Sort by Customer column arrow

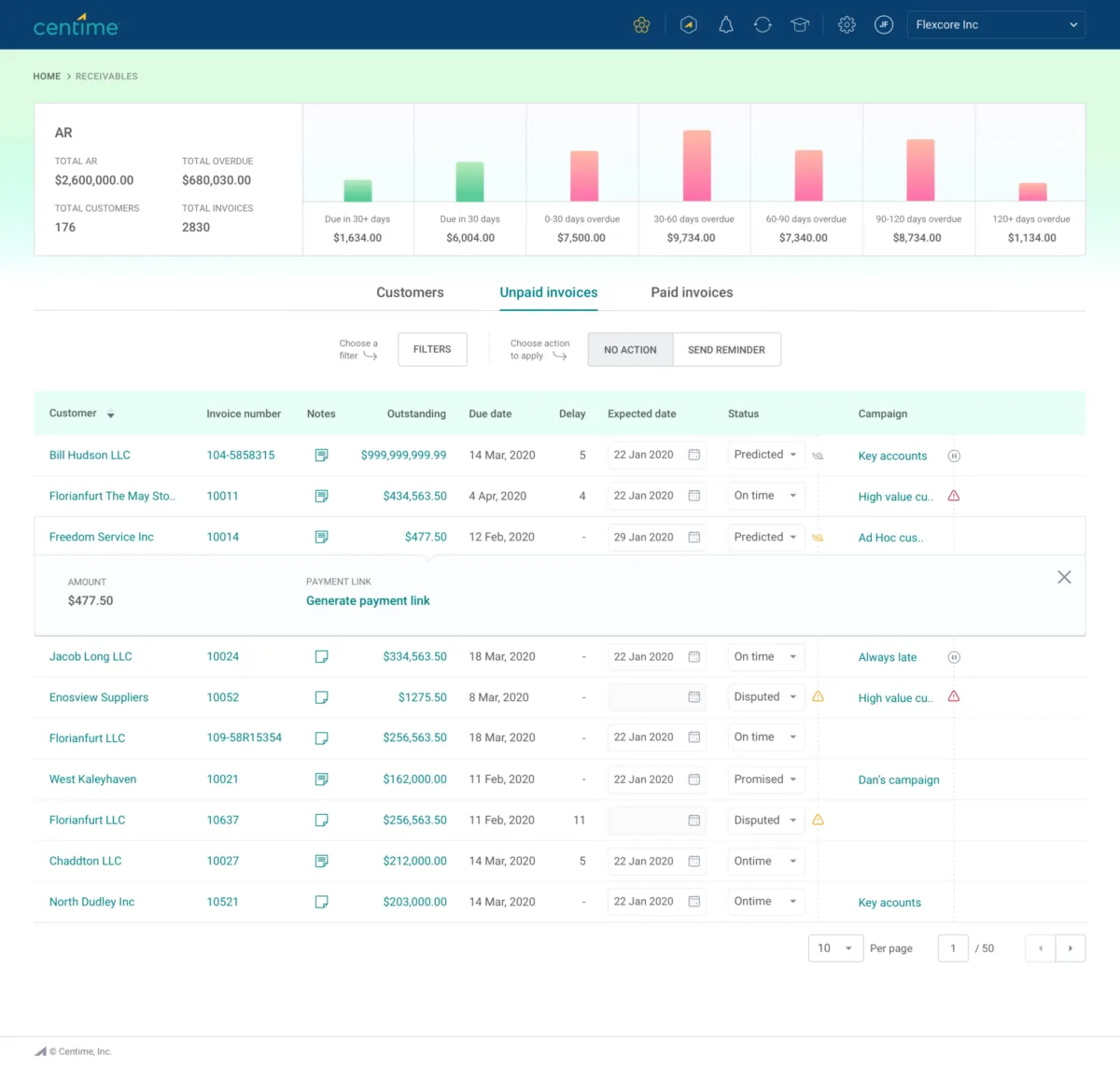pos(111,414)
